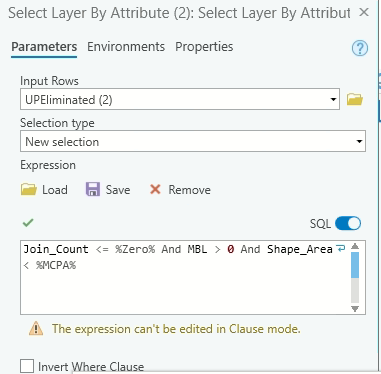The image size is (381, 374).
Task: Toggle the SQL mode switch off
Action: (x=348, y=223)
